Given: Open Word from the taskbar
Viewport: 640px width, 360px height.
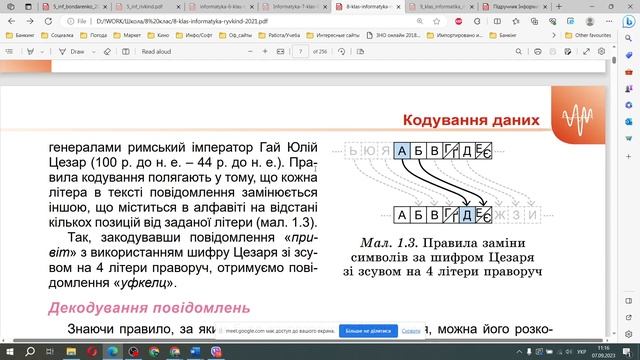Looking at the screenshot, I should [195, 351].
